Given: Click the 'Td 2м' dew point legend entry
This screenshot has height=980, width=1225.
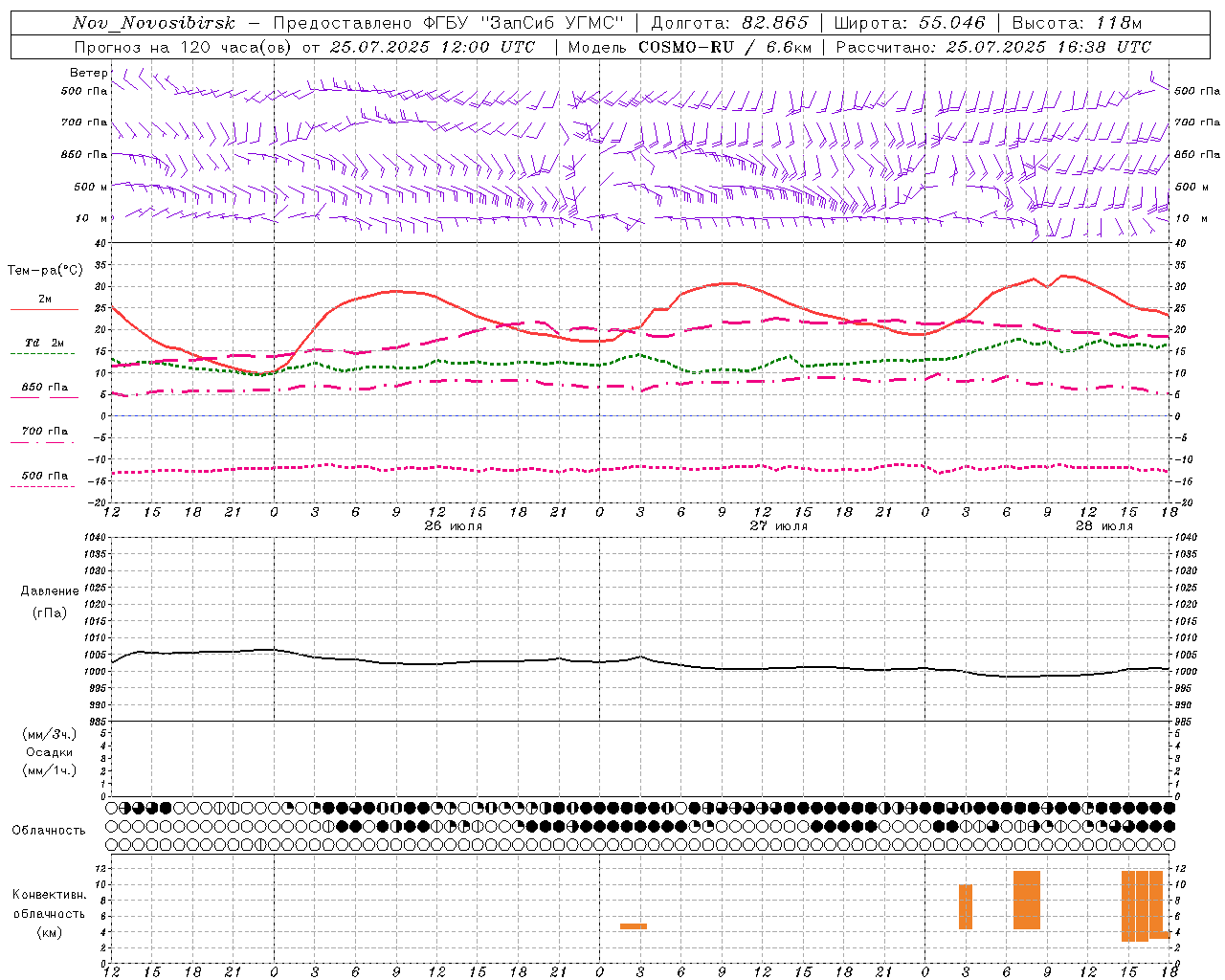Looking at the screenshot, I should pyautogui.click(x=45, y=343).
